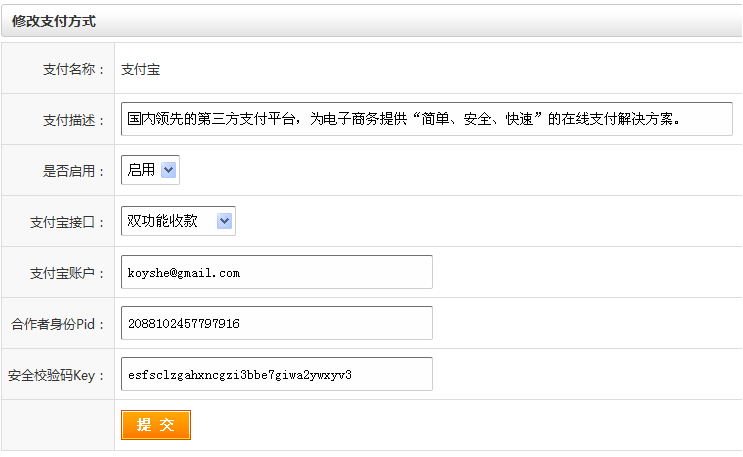Screen dimensions: 743x457
Task: Select the 安全校验码Key input field
Action: (276, 374)
